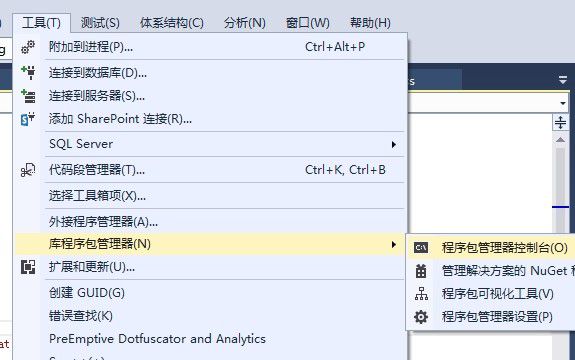
Task: Open the 帮助(H) menu
Action: 370,23
